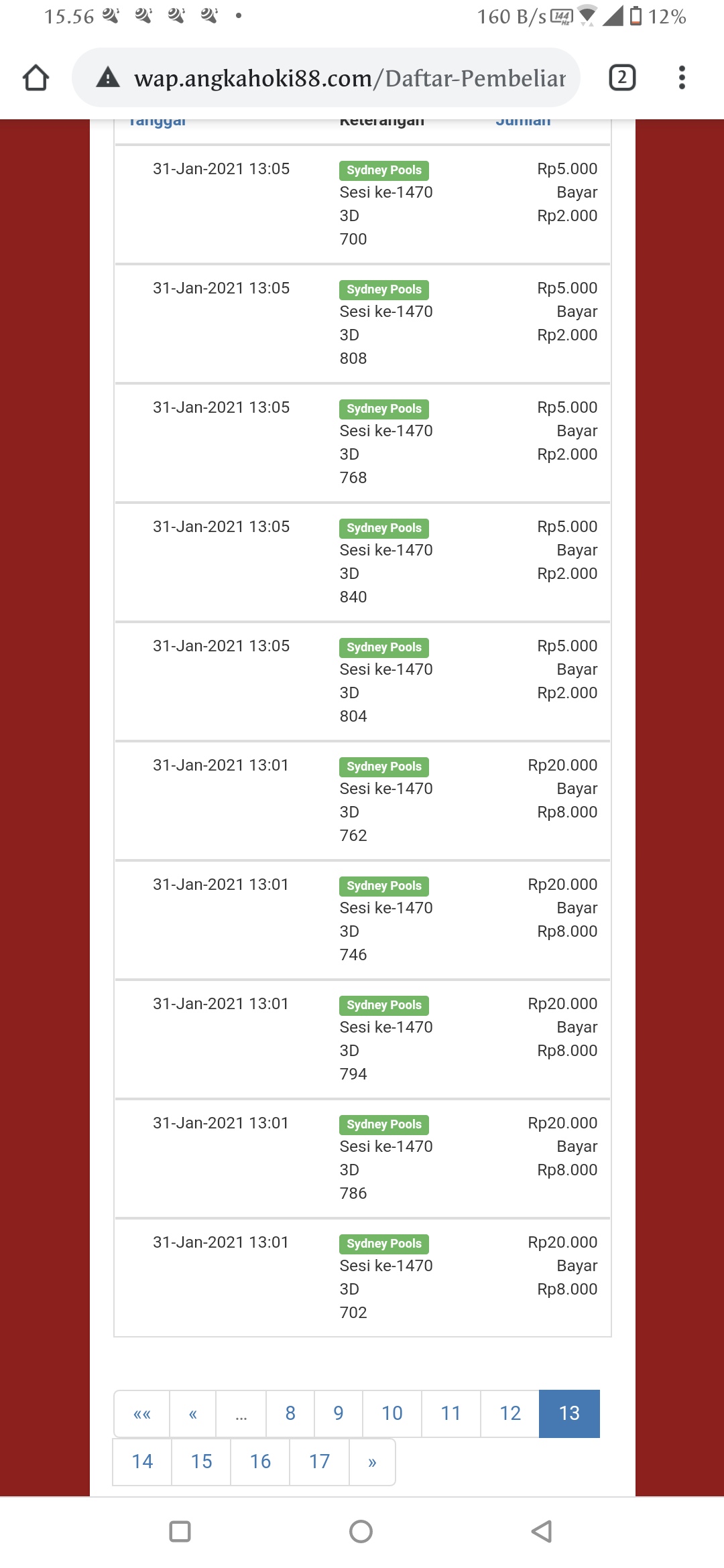Expand the pagination ellipsis

tap(241, 1413)
